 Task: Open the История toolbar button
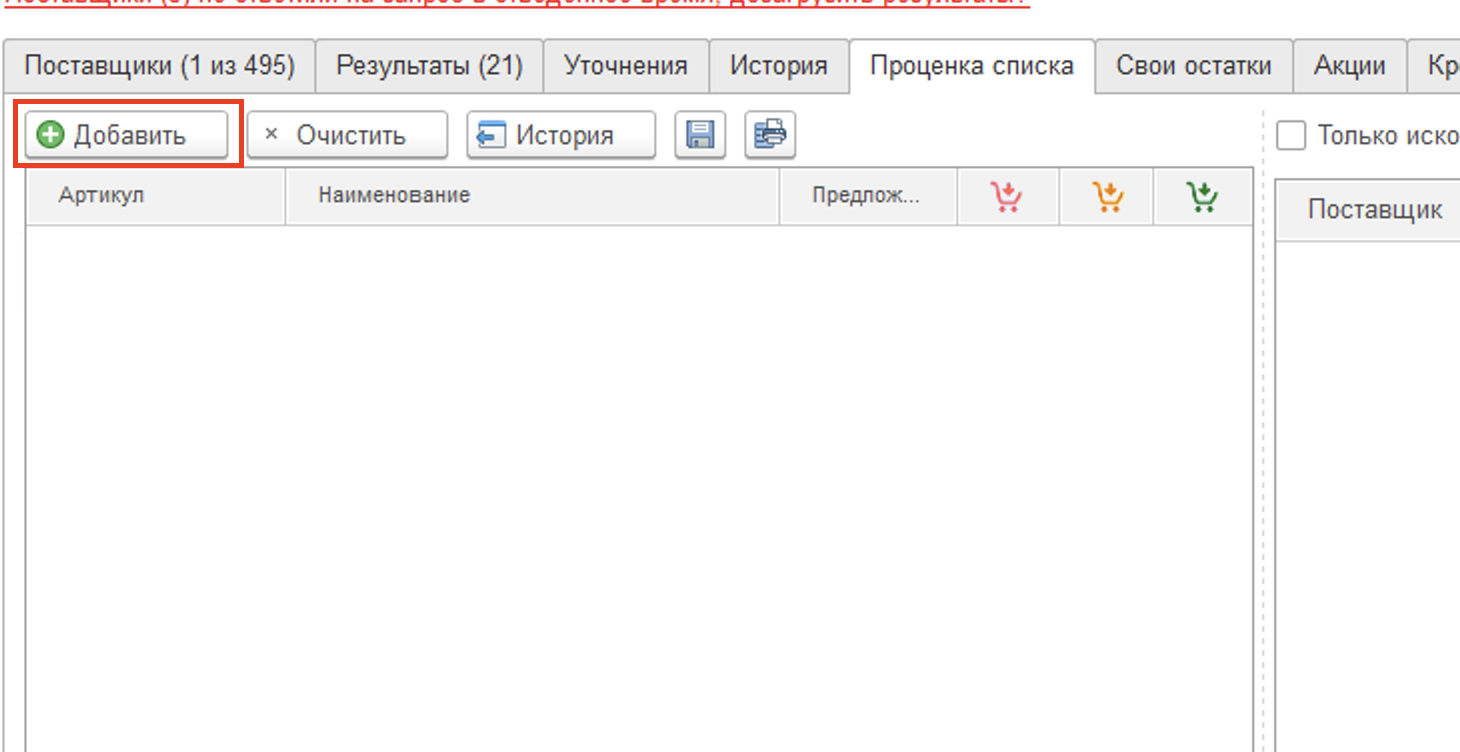click(x=561, y=135)
